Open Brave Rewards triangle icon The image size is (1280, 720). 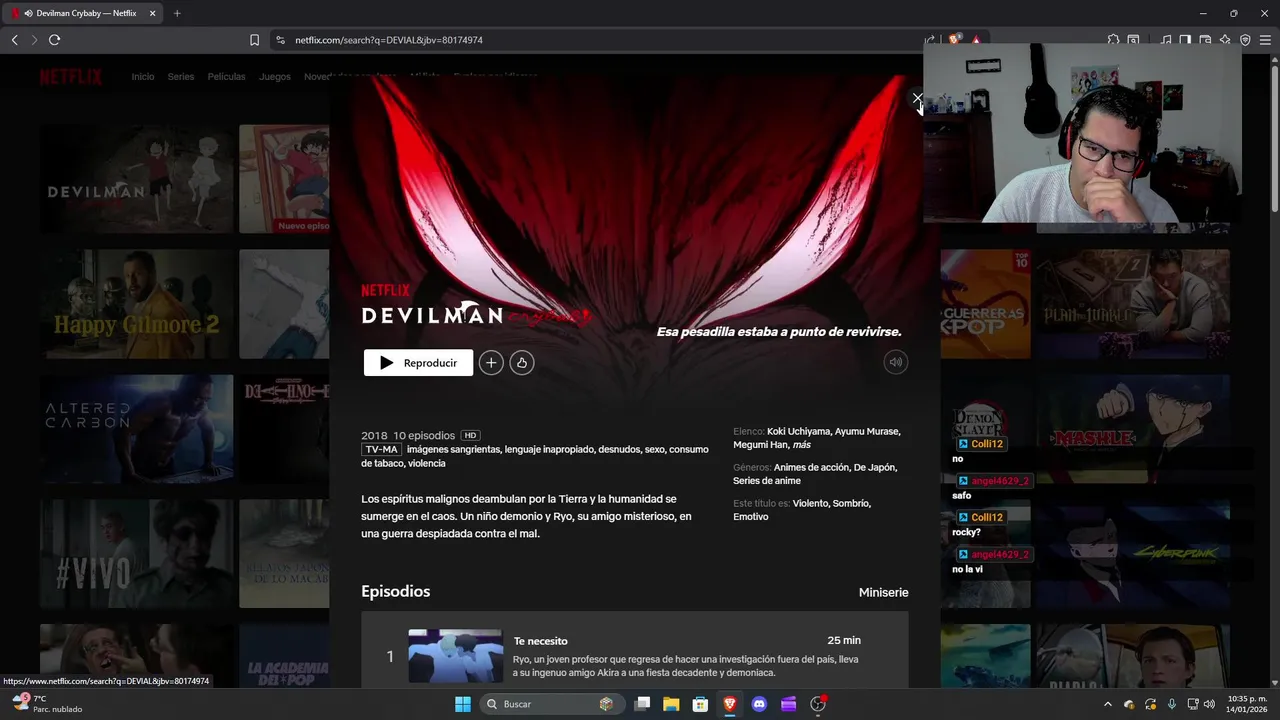click(976, 40)
